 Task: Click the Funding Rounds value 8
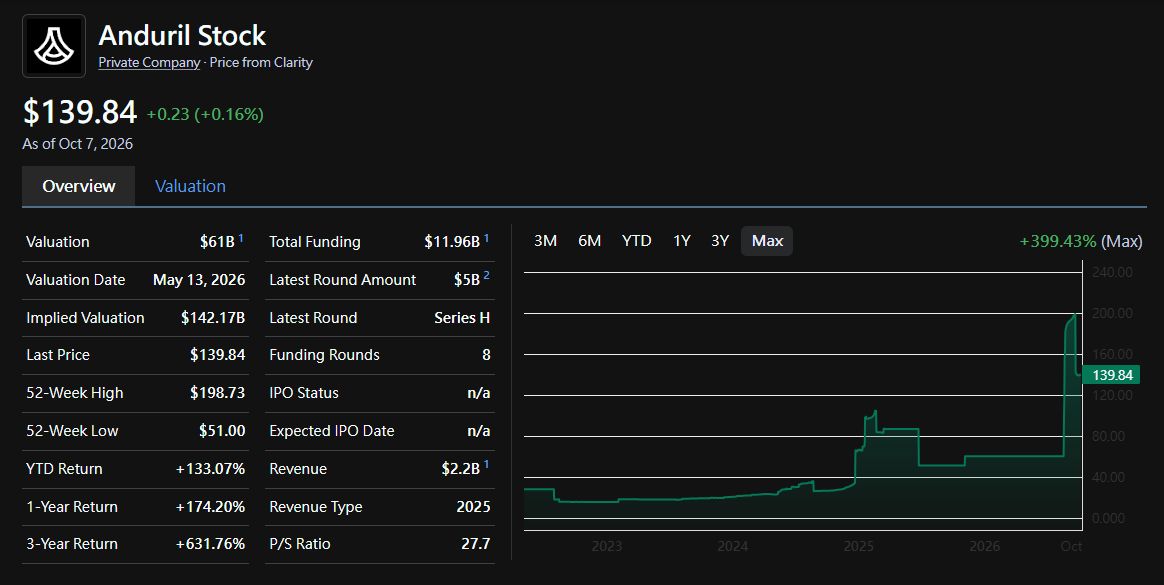[x=486, y=355]
